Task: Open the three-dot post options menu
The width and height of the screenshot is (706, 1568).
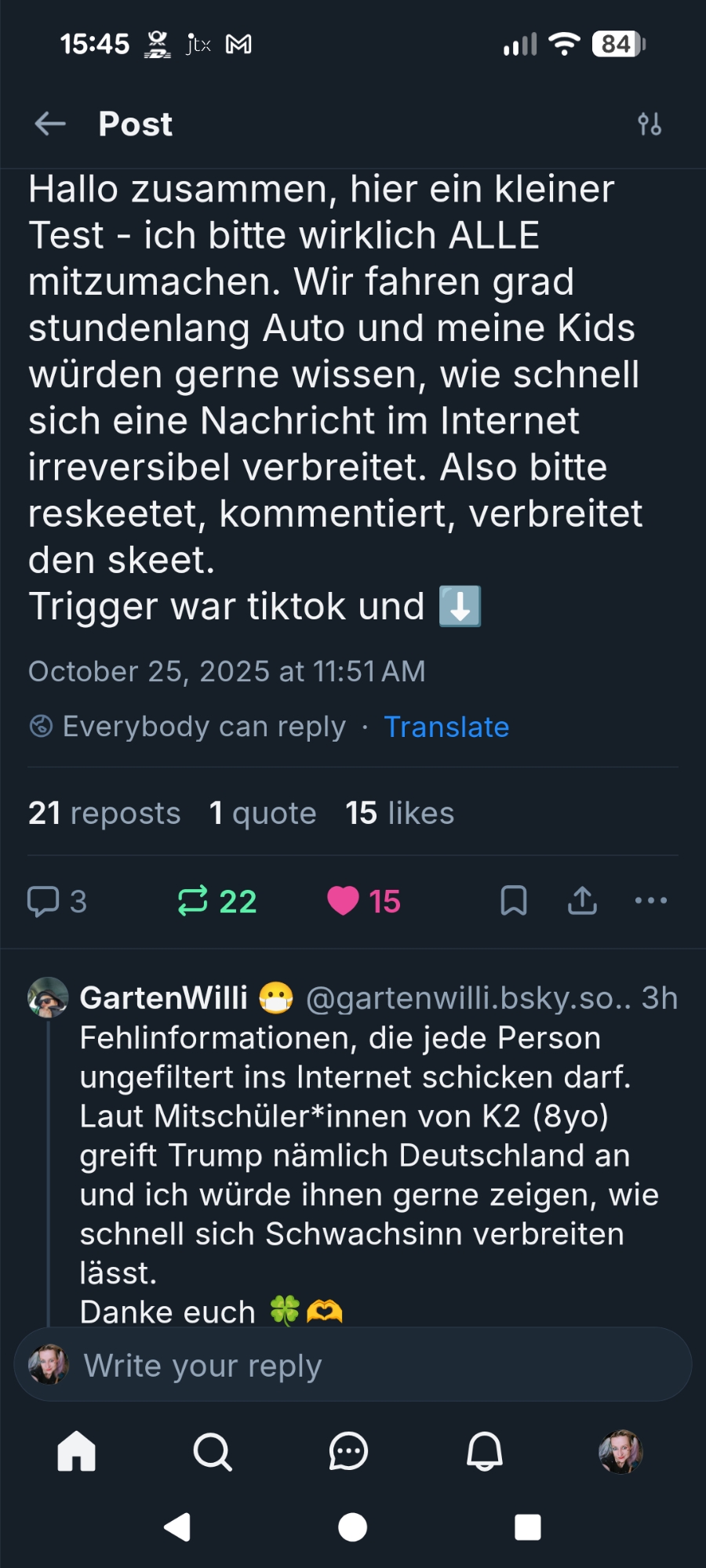Action: (651, 901)
